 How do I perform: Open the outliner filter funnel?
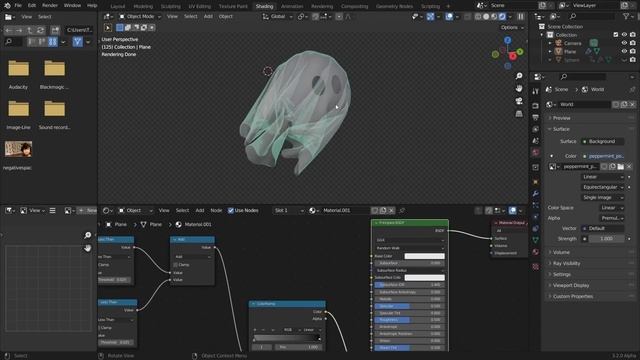click(626, 16)
